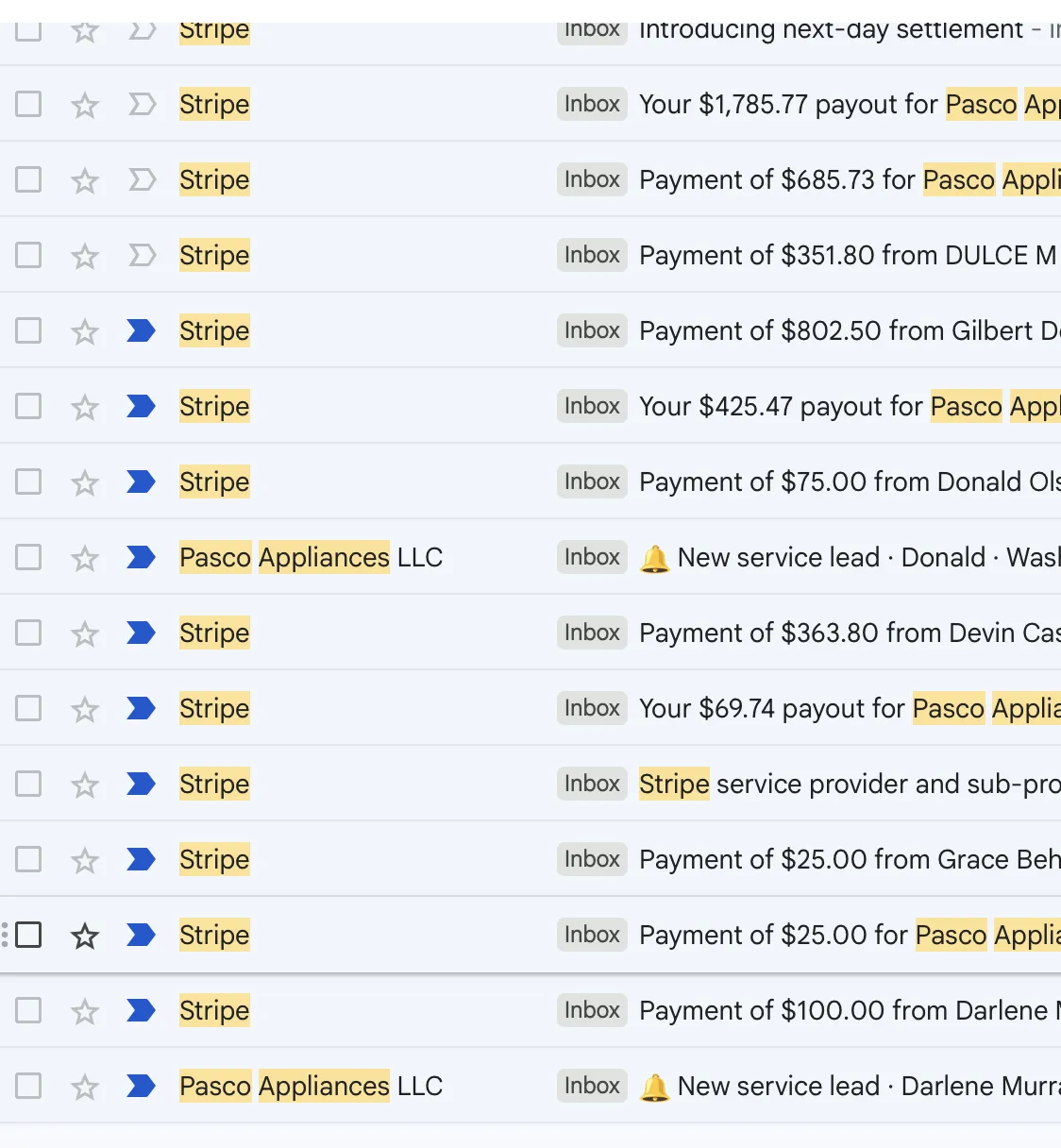1061x1148 pixels.
Task: Click importance marker on $69.74 payout email
Action: (x=142, y=708)
